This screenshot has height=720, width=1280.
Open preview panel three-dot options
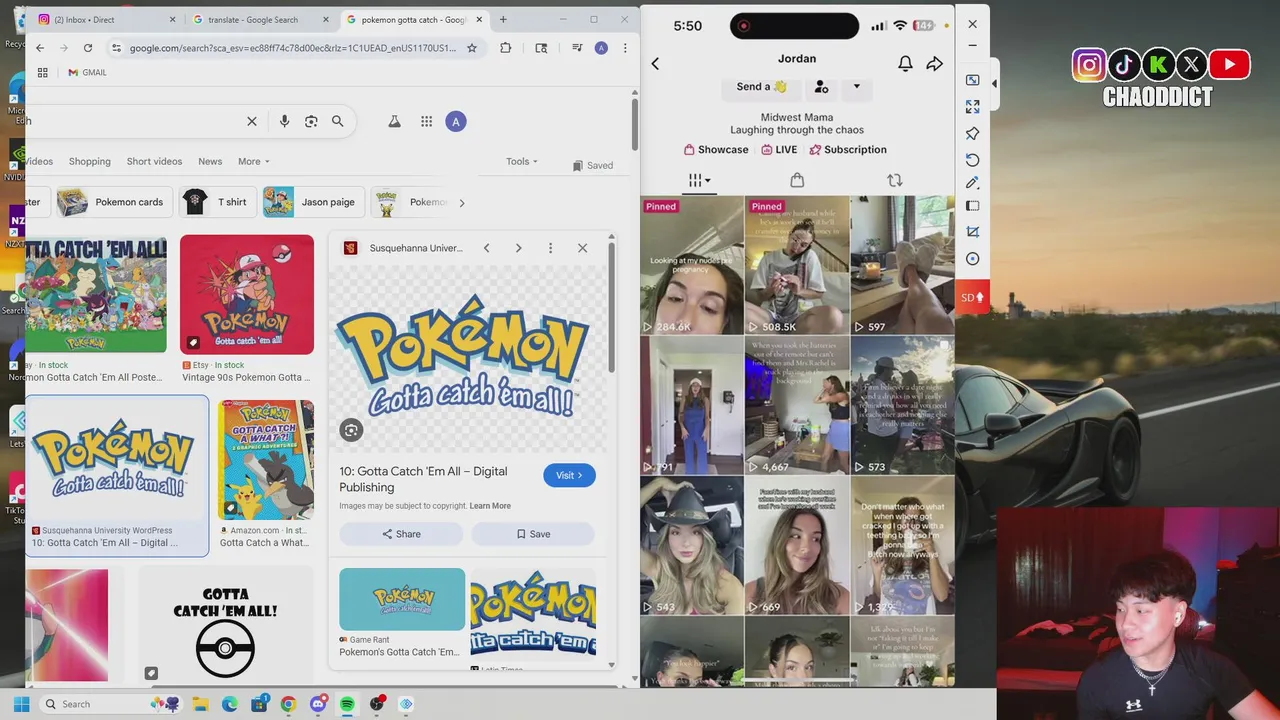point(550,248)
